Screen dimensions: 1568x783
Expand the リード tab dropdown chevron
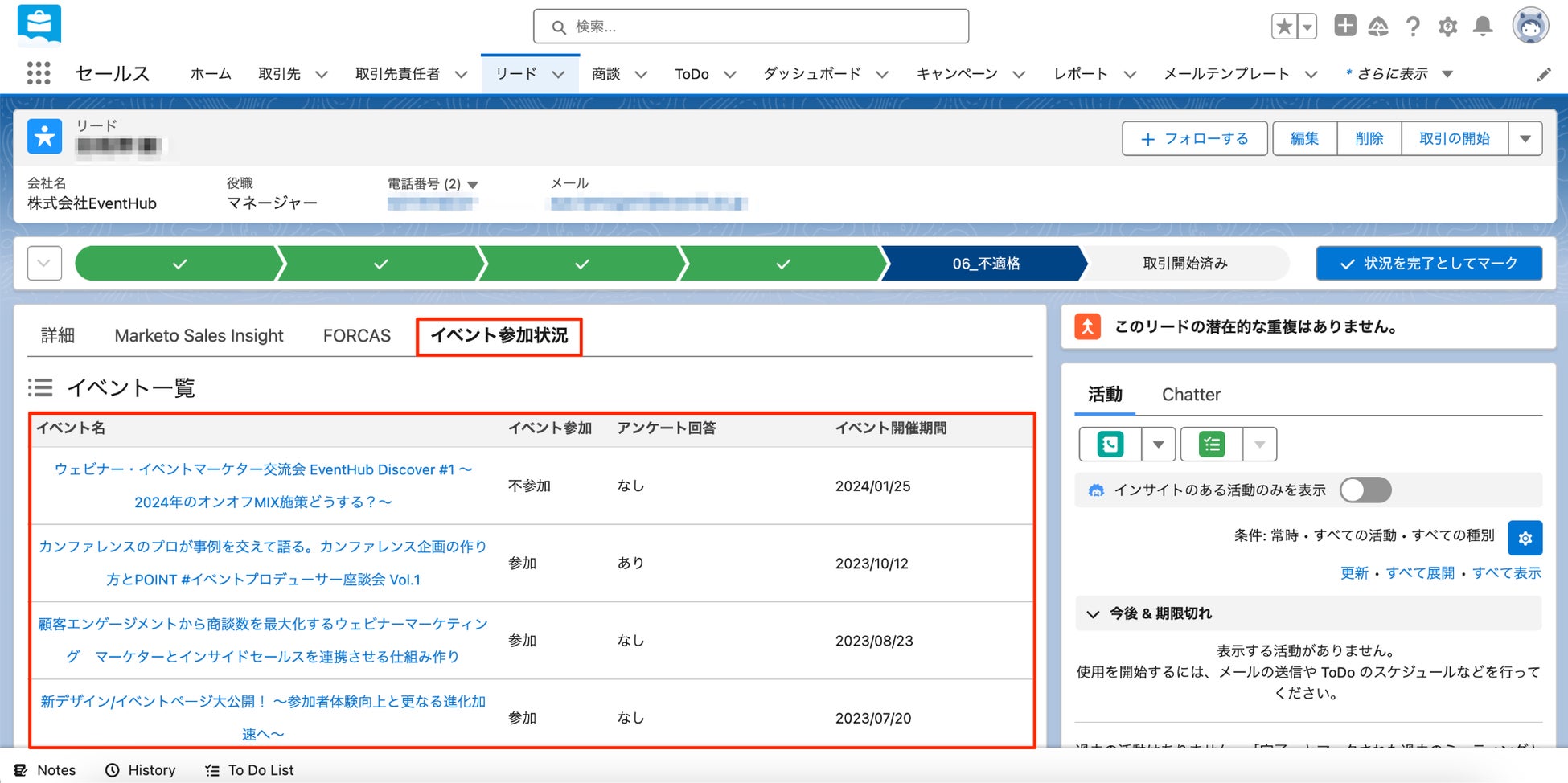pos(558,75)
